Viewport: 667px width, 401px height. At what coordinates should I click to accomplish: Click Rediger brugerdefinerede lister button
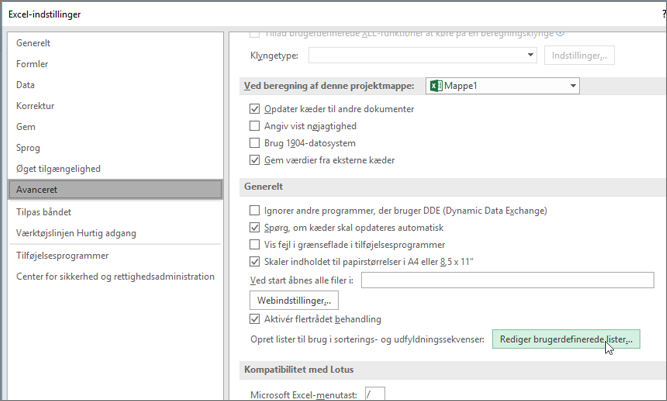(x=566, y=339)
